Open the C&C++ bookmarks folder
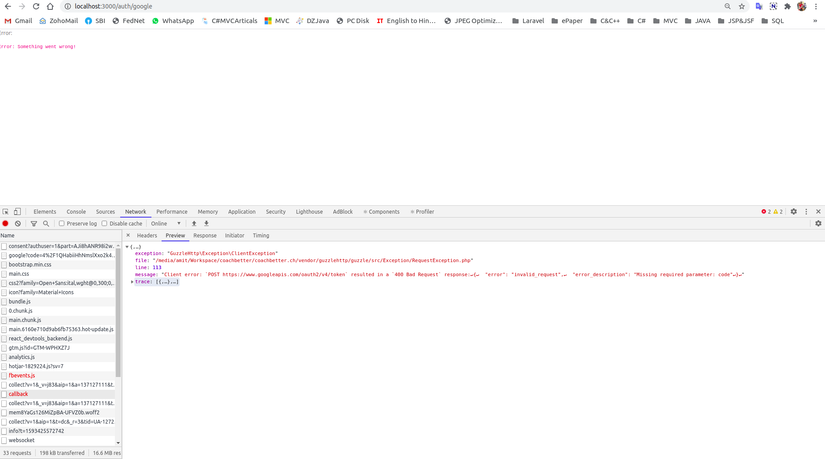Screen dimensions: 825x459 (605, 21)
